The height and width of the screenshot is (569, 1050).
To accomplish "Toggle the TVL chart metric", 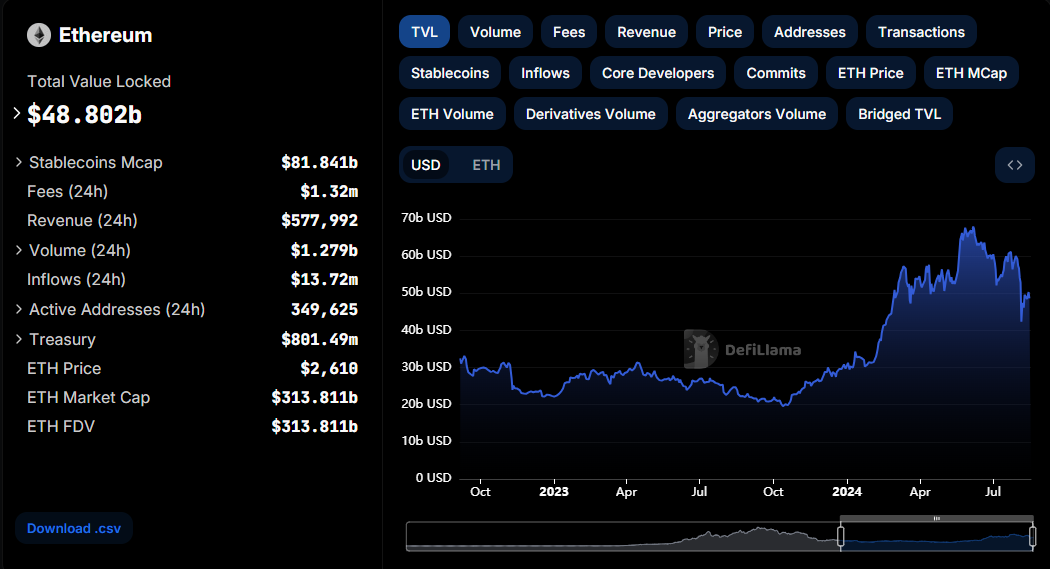I will 425,32.
